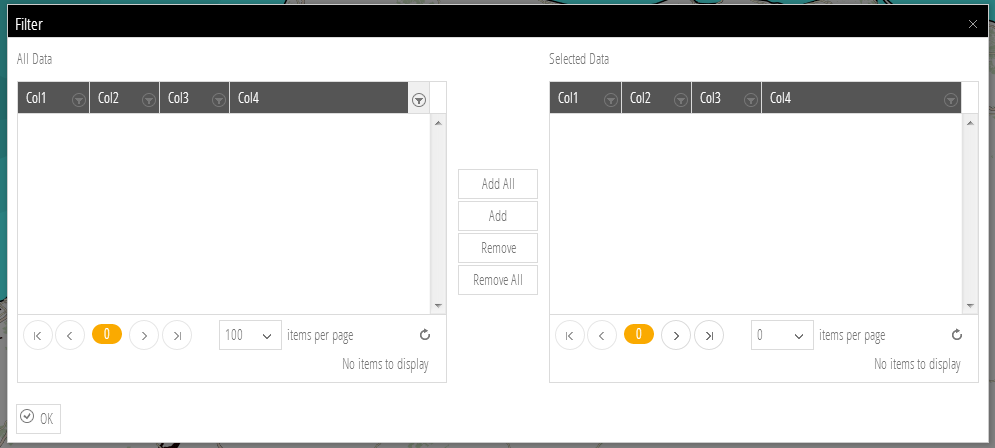Click the Remove All button
The image size is (995, 448).
point(498,280)
